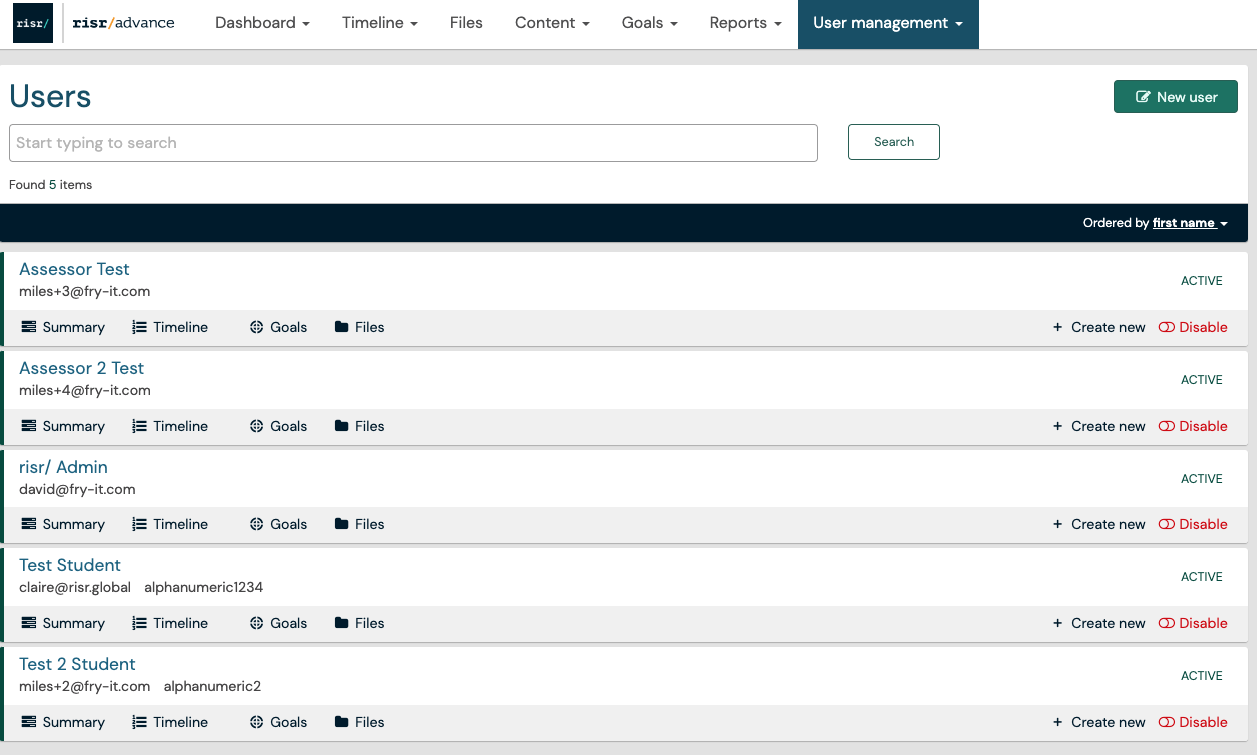This screenshot has height=755, width=1257.
Task: Open the Summary view for Assessor Test
Action: tap(62, 327)
